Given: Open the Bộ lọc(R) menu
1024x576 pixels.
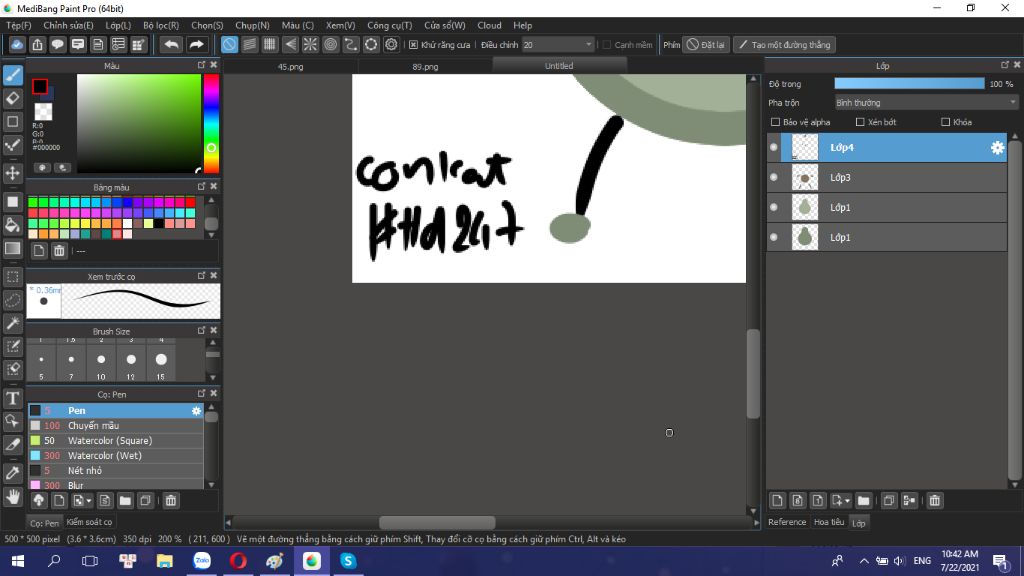Looking at the screenshot, I should tap(161, 25).
